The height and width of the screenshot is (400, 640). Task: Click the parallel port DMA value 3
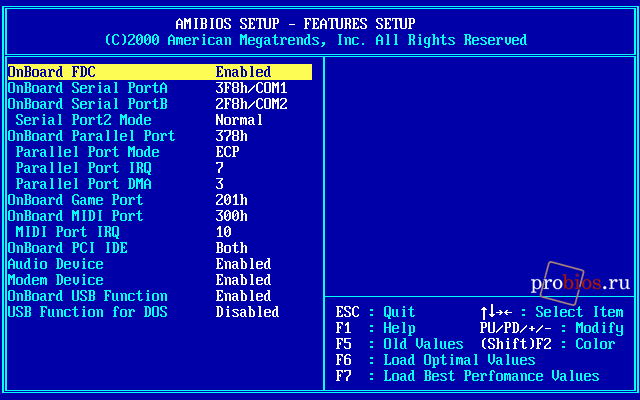click(x=220, y=184)
